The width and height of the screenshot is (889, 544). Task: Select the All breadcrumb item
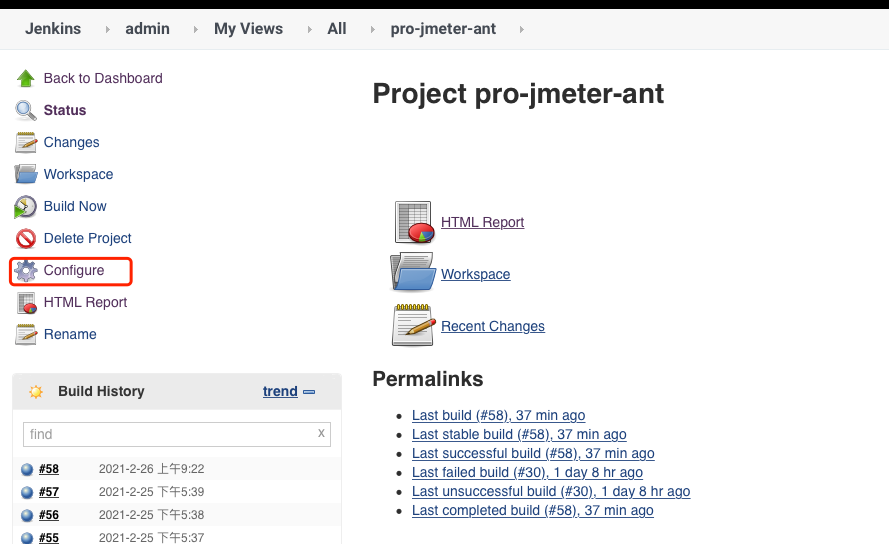tap(337, 29)
